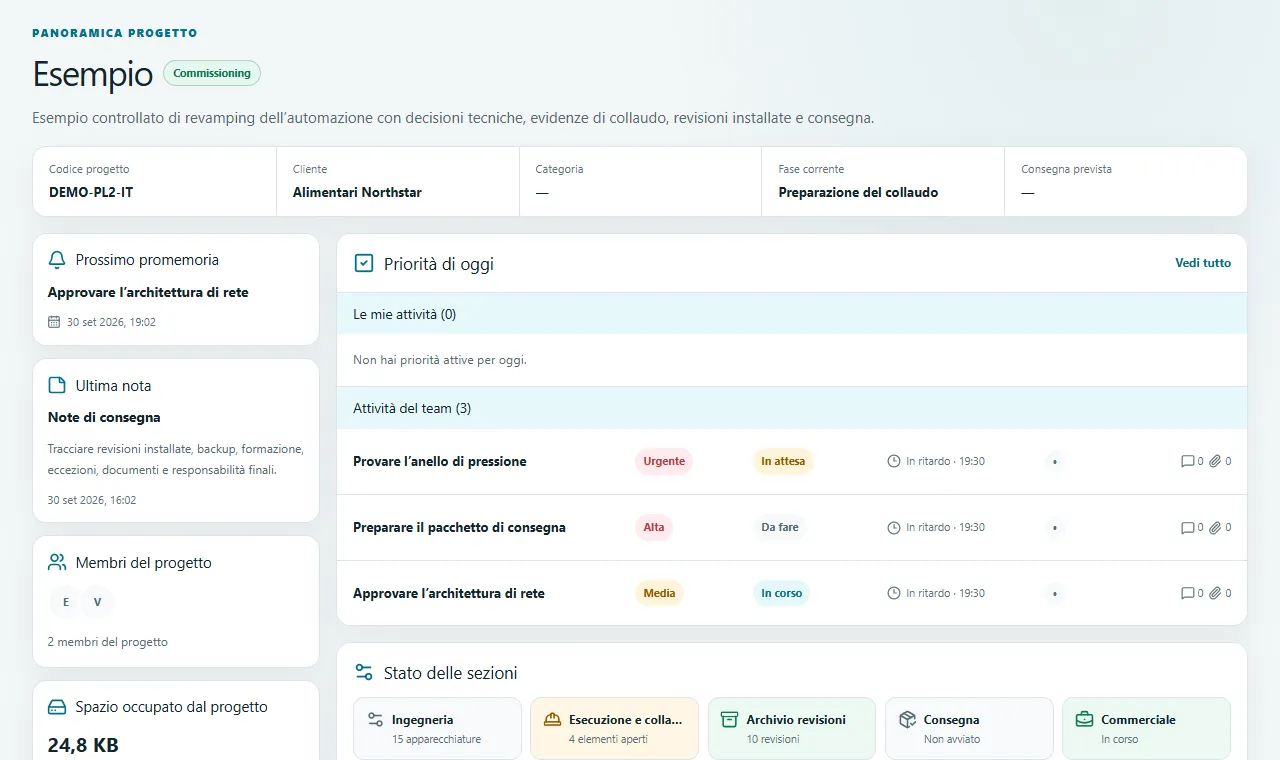
Task: Open the Archivio revisioni section card
Action: (792, 728)
